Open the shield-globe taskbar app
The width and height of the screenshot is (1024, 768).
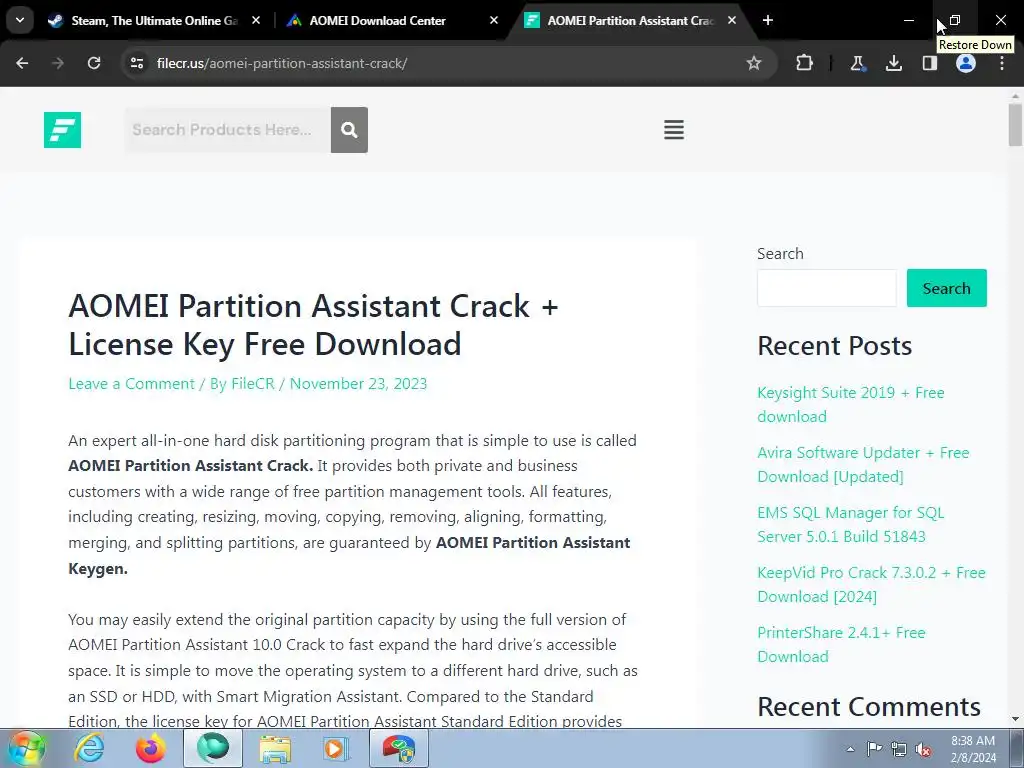coord(399,748)
